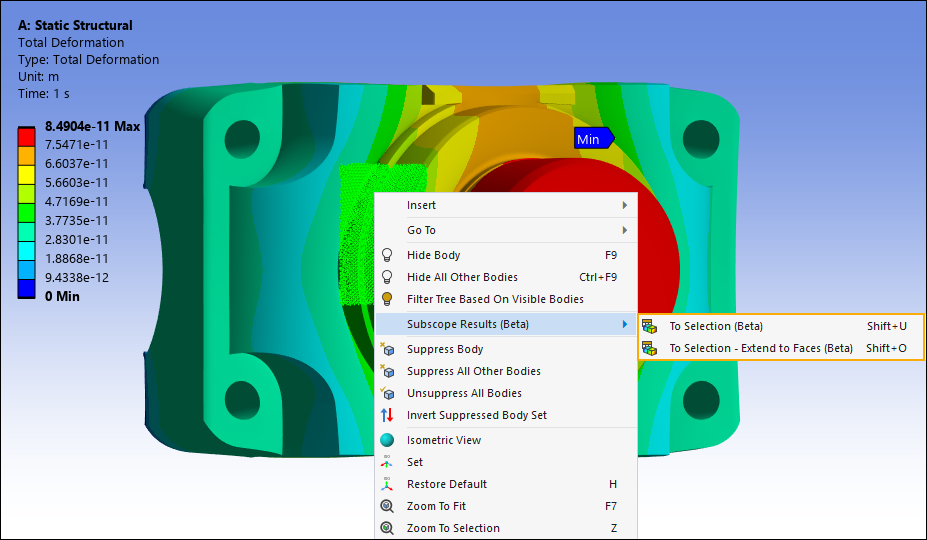Screen dimensions: 927x540
Task: Click the Zoom To Selection magnifier icon
Action: 387,528
